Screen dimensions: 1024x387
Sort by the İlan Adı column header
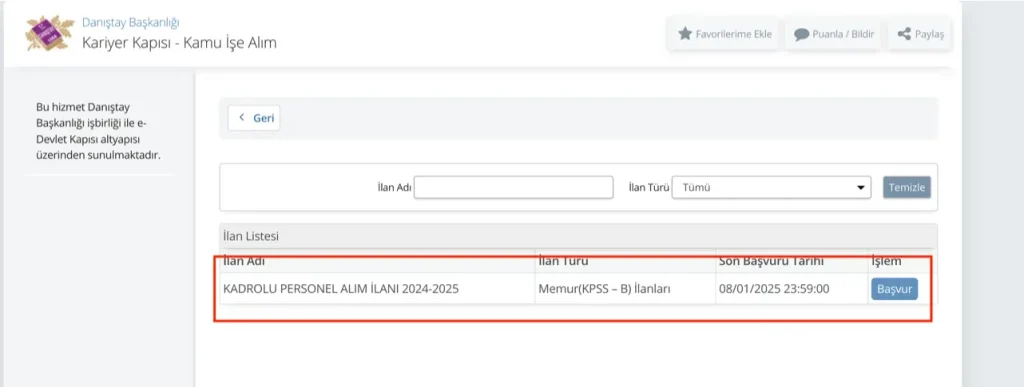coord(244,261)
